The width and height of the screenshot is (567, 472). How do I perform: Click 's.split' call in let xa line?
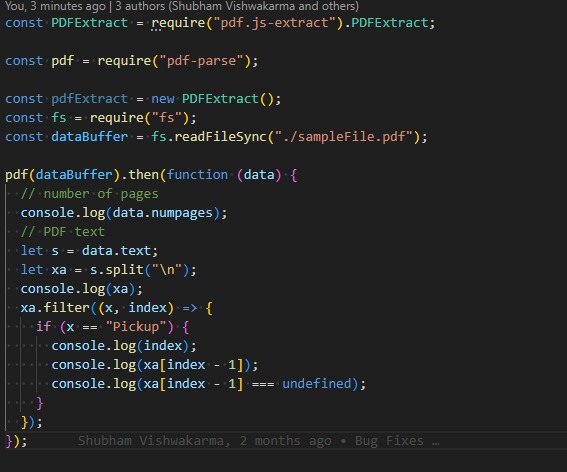tap(116, 270)
